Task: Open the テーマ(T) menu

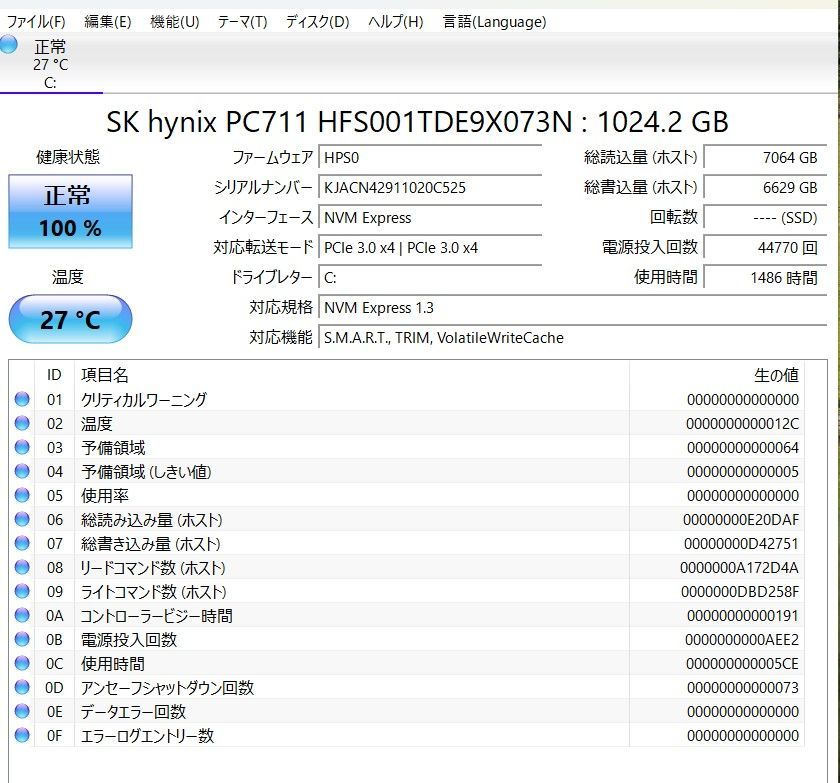Action: coord(242,22)
